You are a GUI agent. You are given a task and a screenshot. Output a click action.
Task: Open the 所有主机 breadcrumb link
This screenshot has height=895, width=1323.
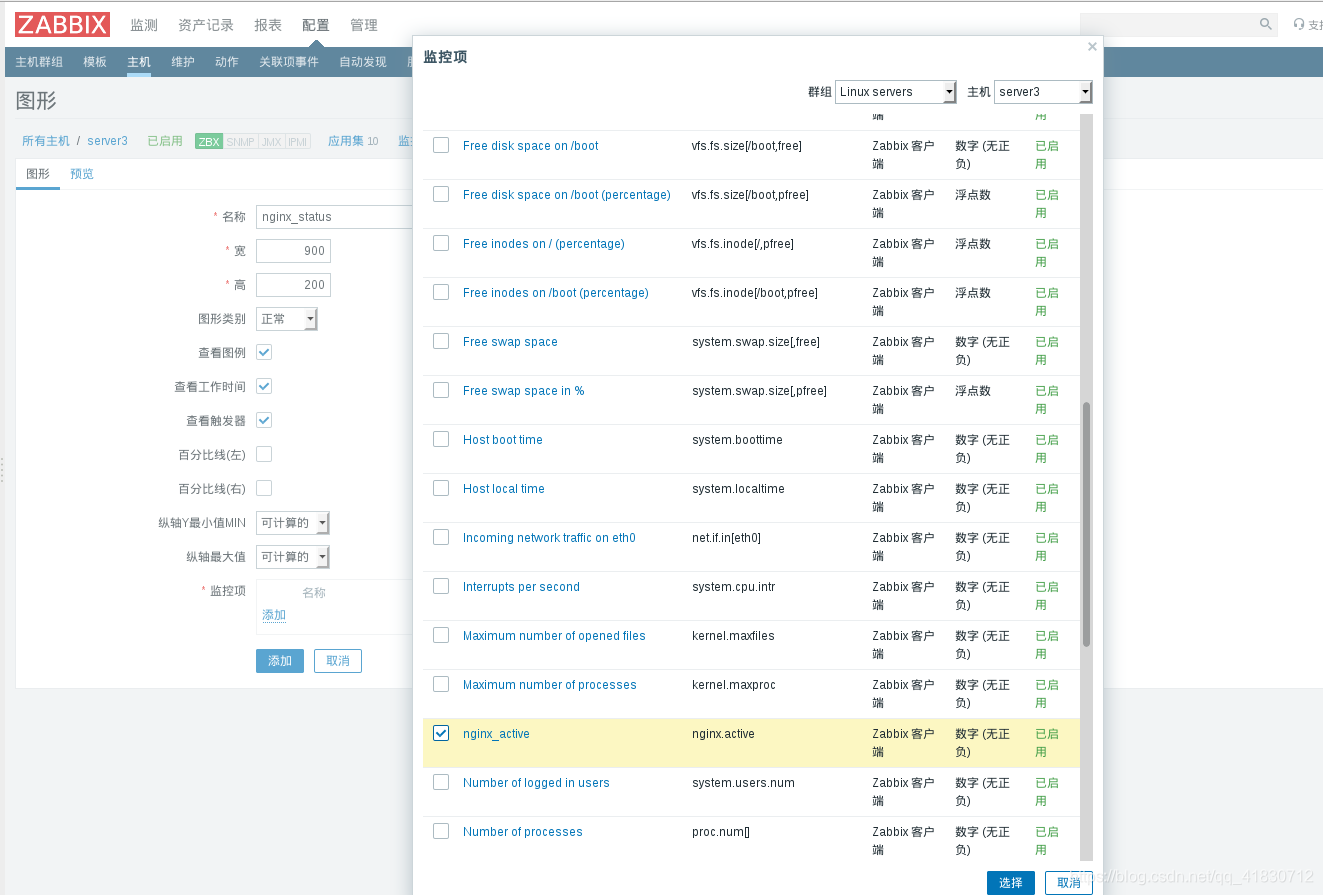coord(46,141)
